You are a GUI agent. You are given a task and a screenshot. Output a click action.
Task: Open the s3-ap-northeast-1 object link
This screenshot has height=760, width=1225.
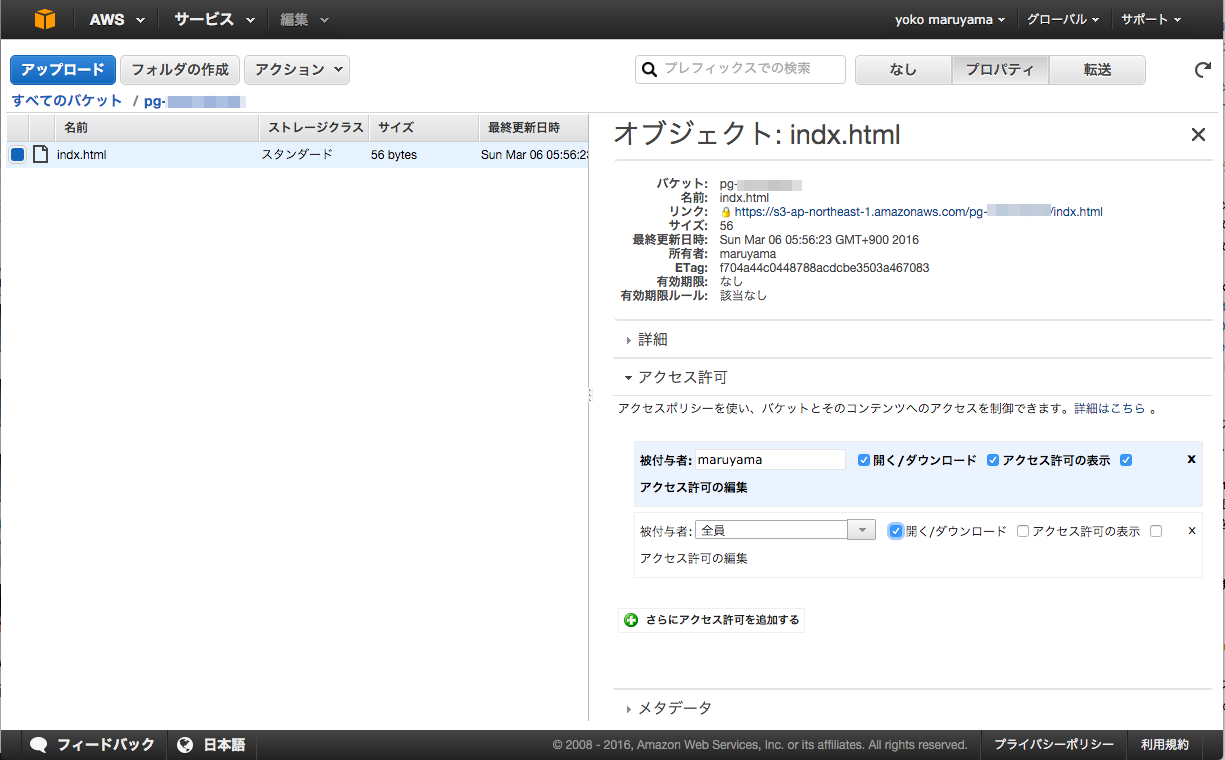pos(918,212)
